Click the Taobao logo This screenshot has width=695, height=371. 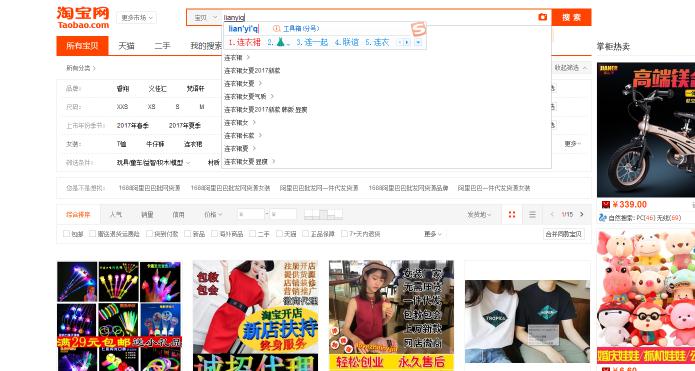click(83, 18)
